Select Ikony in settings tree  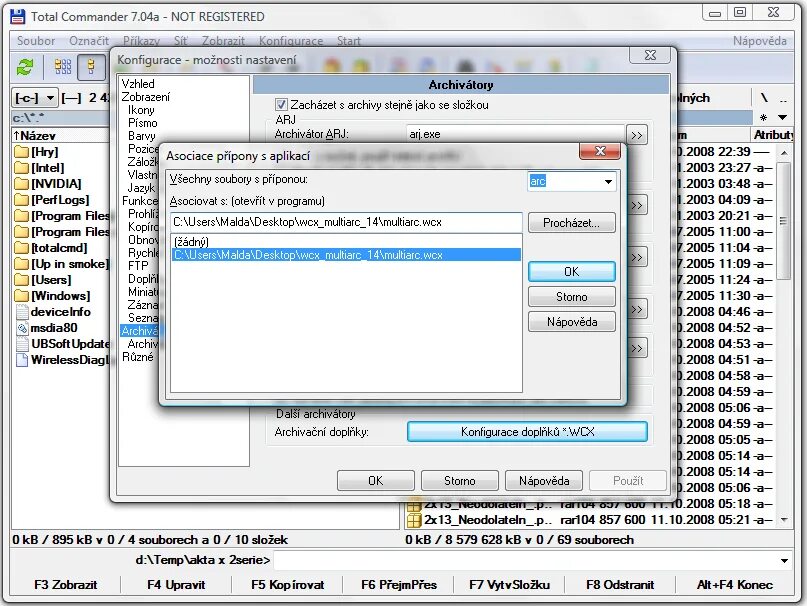(141, 110)
